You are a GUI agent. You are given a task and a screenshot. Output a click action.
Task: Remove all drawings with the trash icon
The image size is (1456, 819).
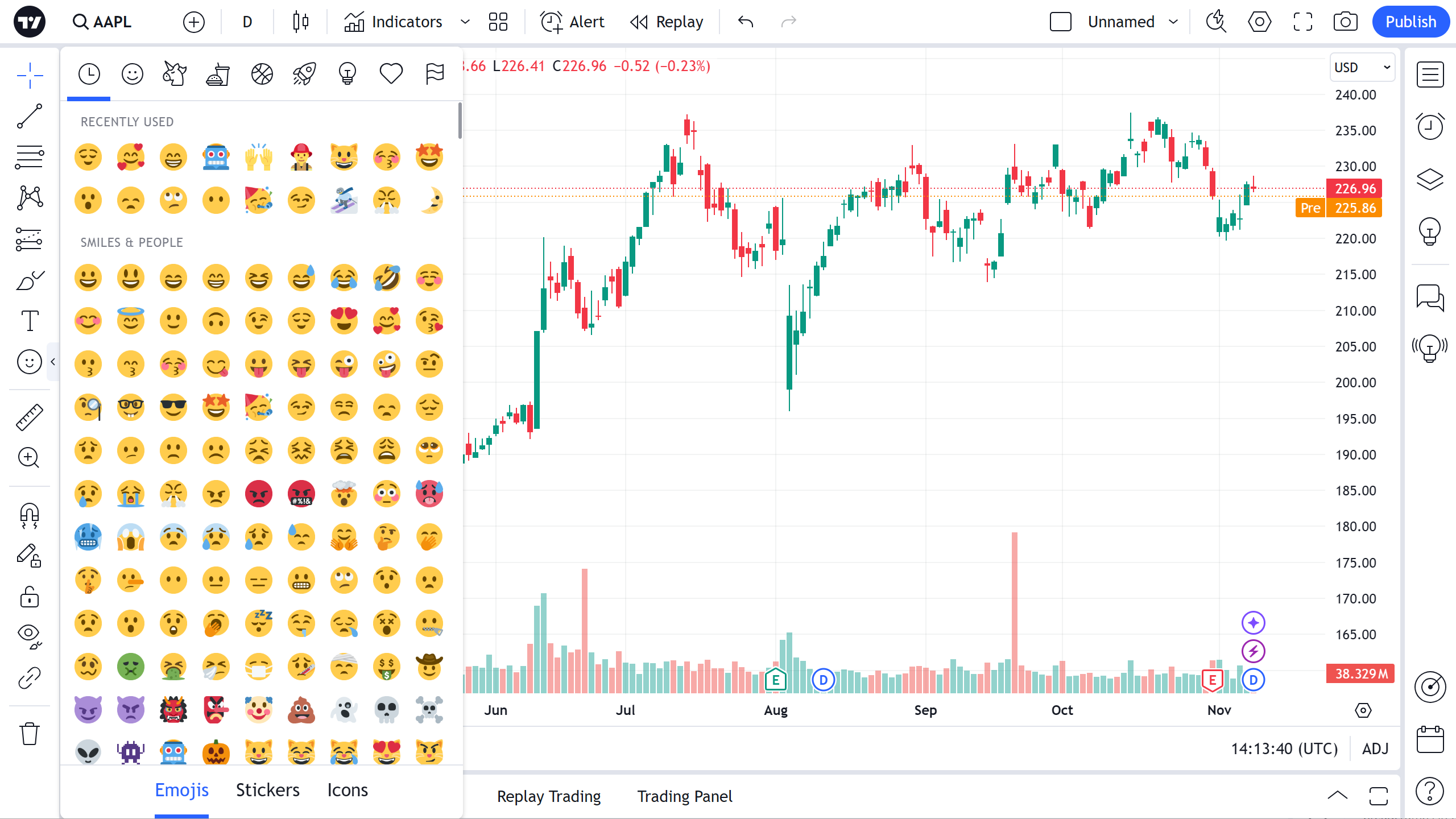pyautogui.click(x=29, y=734)
